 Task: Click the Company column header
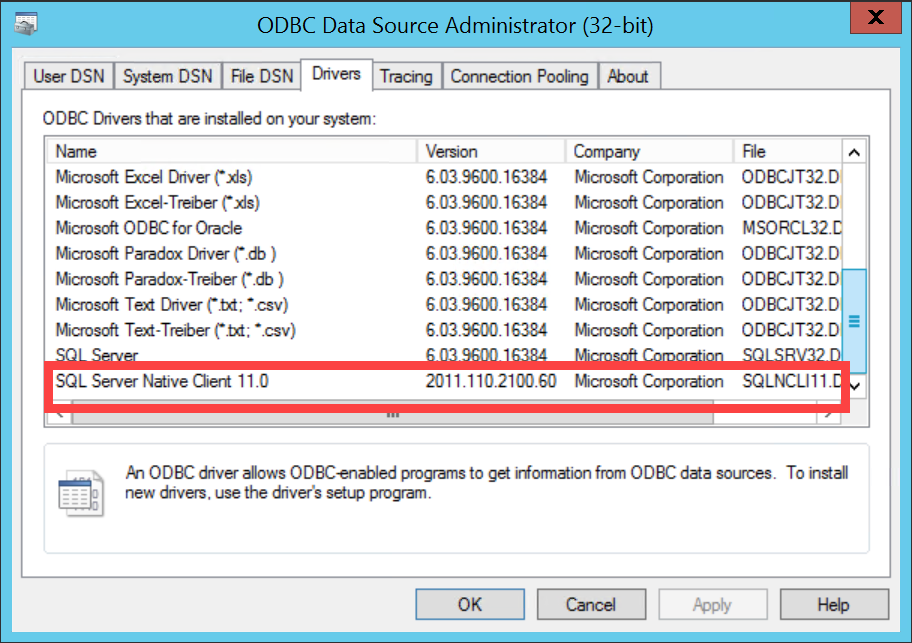coord(648,151)
